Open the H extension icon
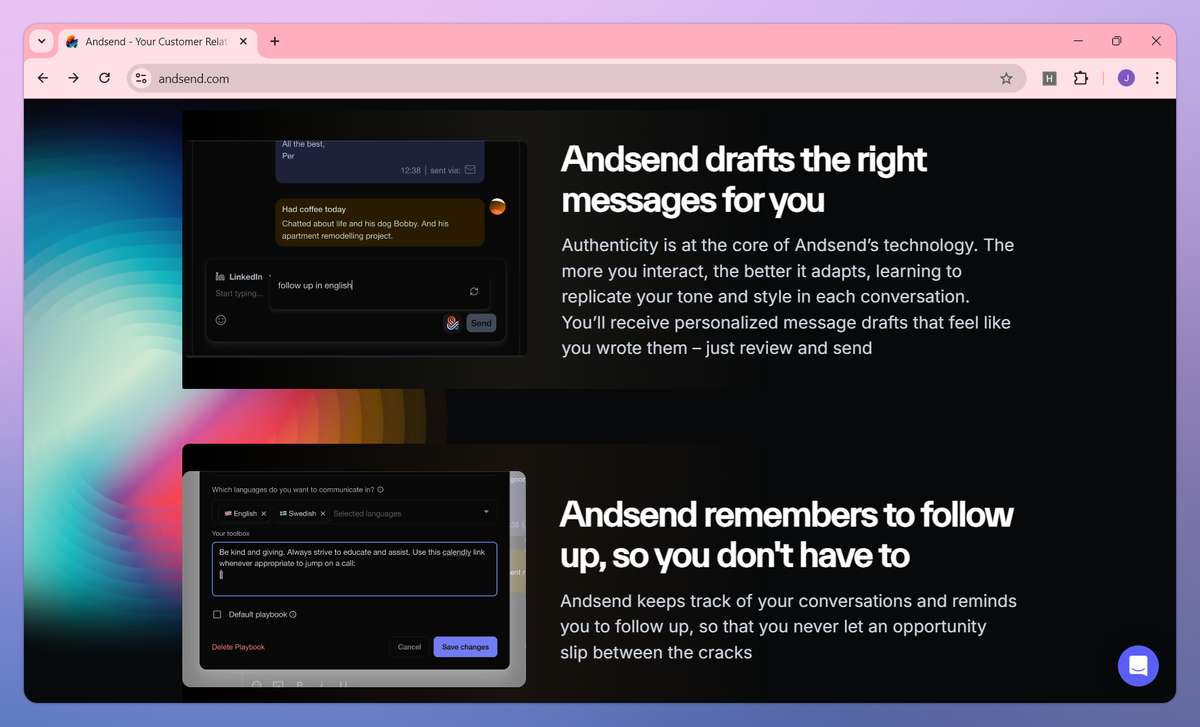Image resolution: width=1200 pixels, height=727 pixels. pyautogui.click(x=1049, y=78)
